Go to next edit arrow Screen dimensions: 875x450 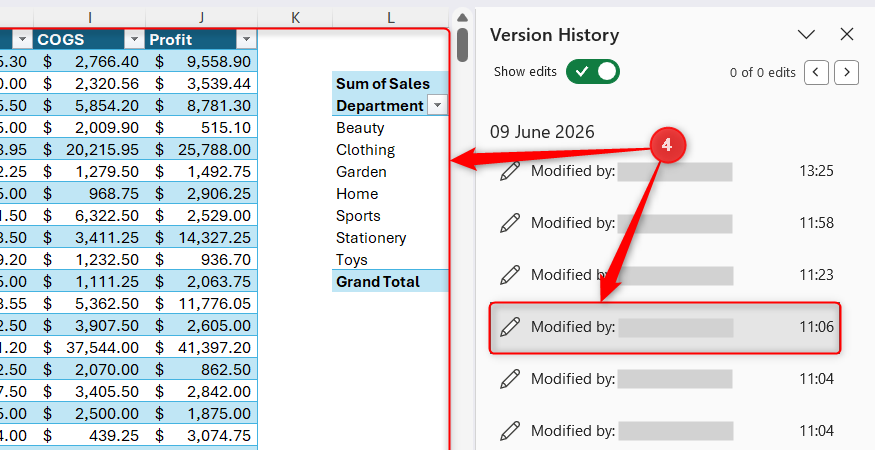point(847,73)
